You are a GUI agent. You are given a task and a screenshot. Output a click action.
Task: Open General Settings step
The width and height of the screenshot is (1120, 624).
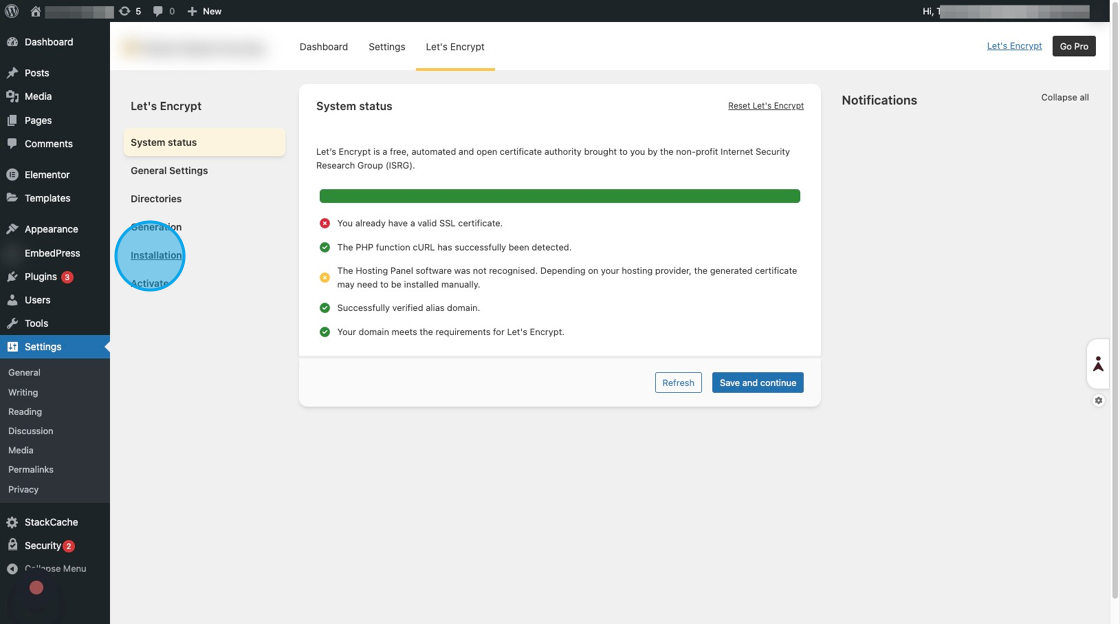(x=169, y=171)
